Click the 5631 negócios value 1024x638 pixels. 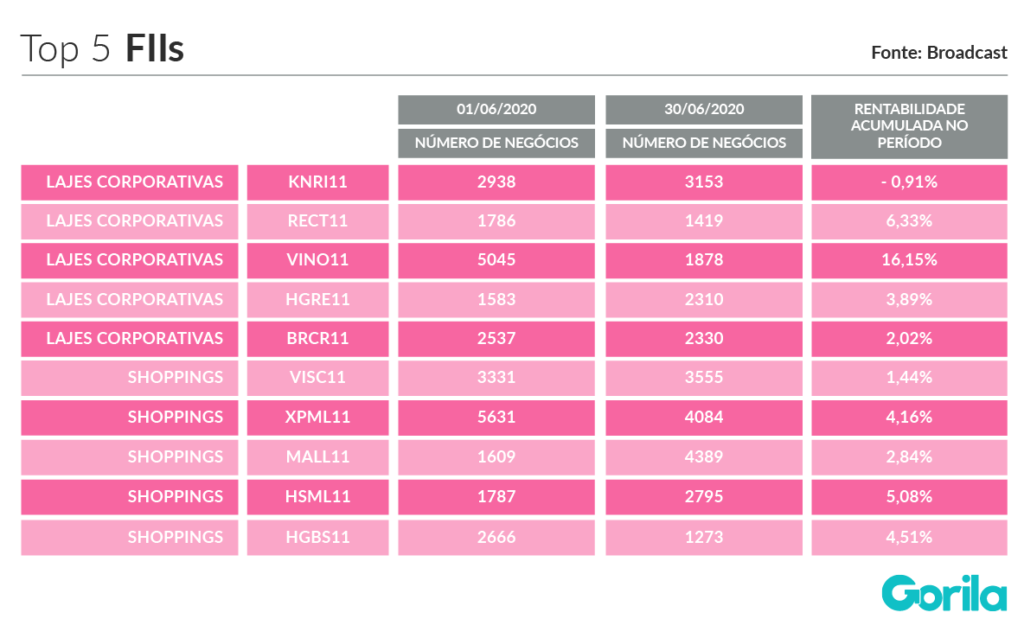[496, 417]
